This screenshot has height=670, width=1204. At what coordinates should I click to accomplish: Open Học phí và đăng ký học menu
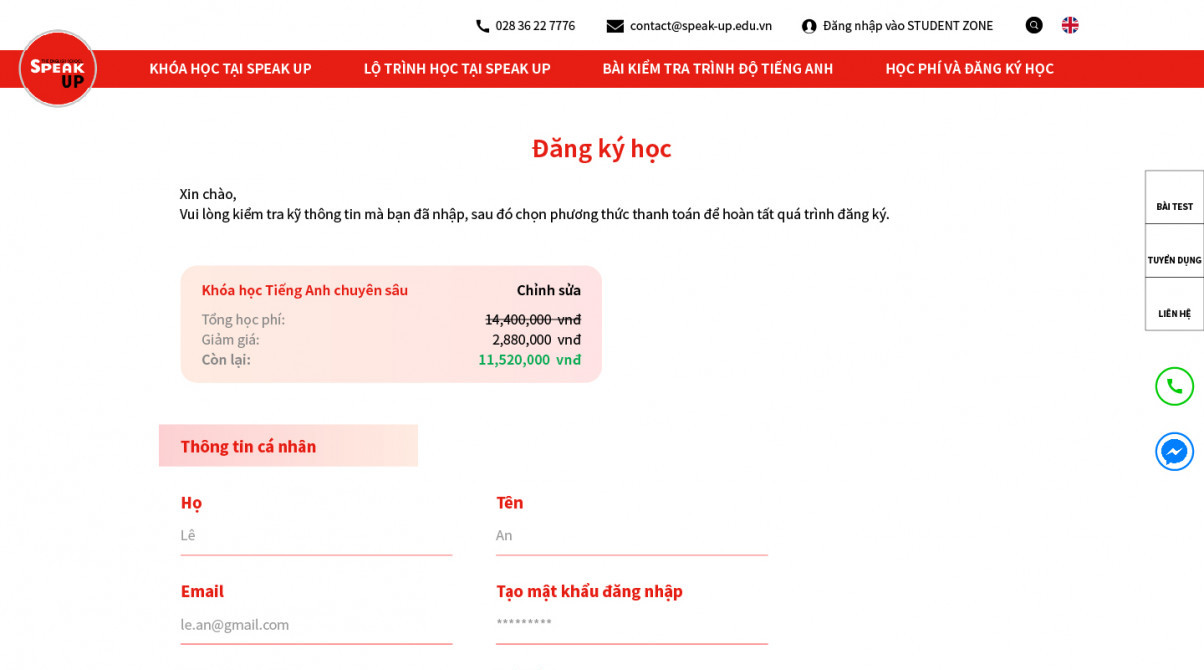pos(969,68)
